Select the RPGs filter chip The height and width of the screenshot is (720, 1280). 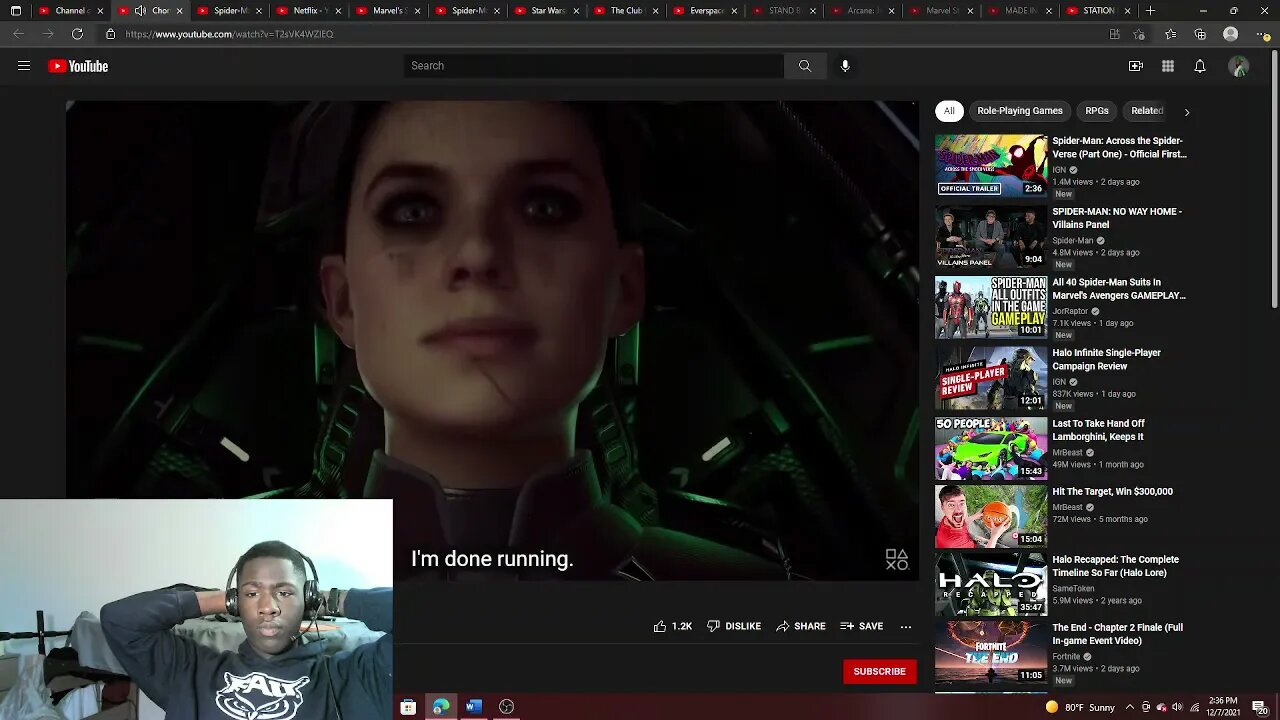coord(1097,111)
